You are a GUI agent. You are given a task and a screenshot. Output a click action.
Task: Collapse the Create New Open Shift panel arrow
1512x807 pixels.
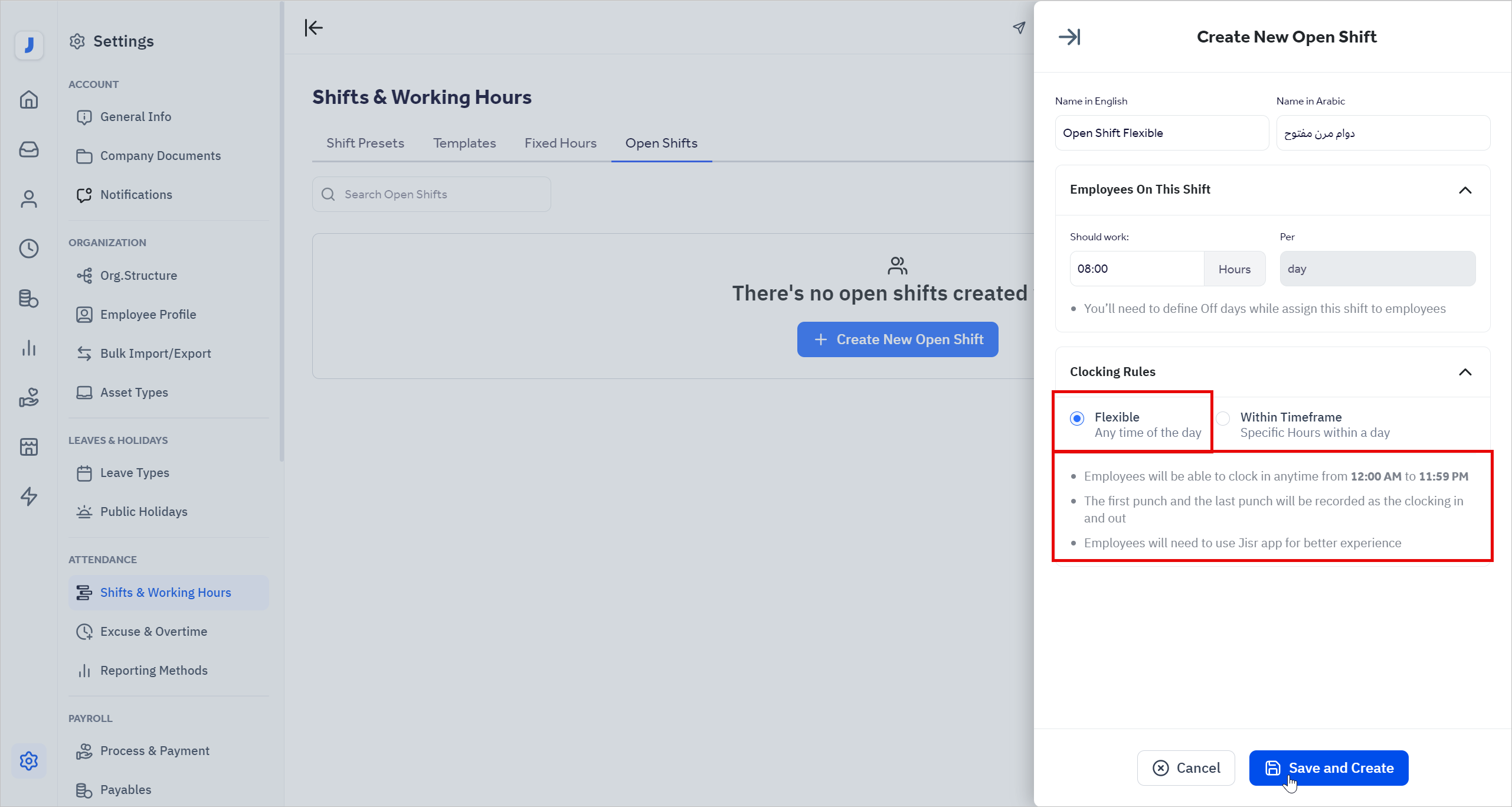pyautogui.click(x=1070, y=37)
